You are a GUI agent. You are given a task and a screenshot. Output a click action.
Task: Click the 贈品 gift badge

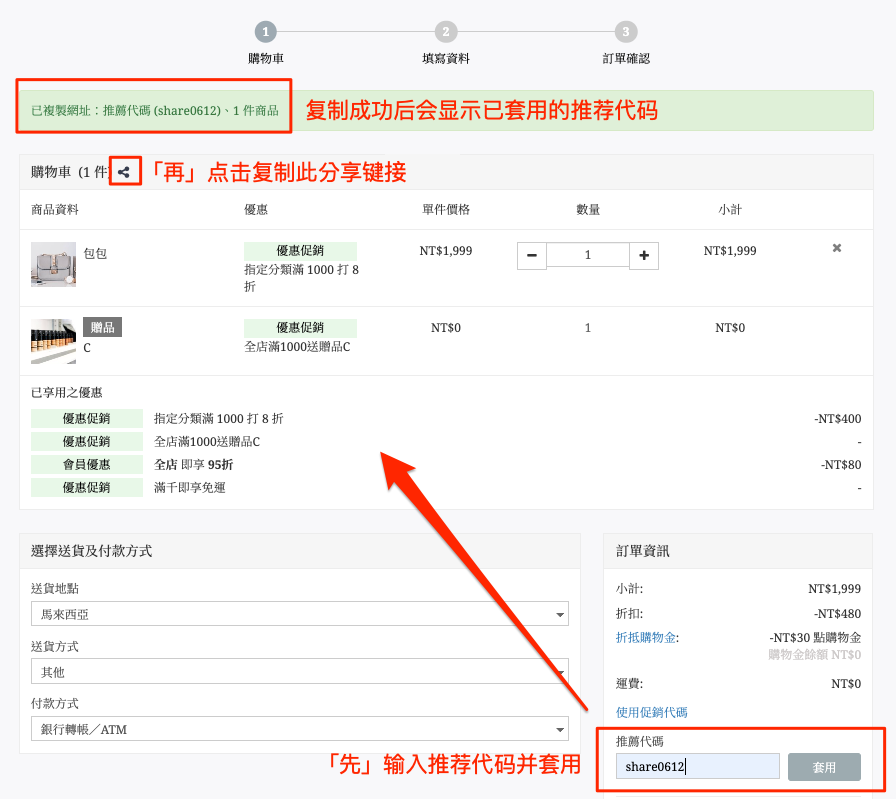(102, 327)
